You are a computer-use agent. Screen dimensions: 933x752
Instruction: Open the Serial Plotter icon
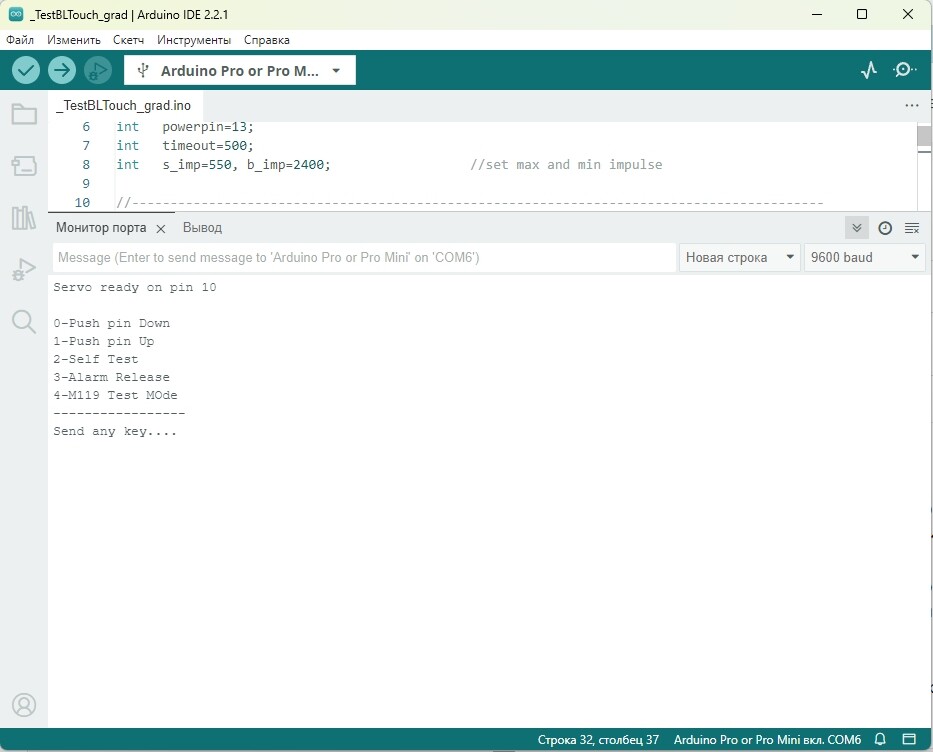[x=869, y=70]
